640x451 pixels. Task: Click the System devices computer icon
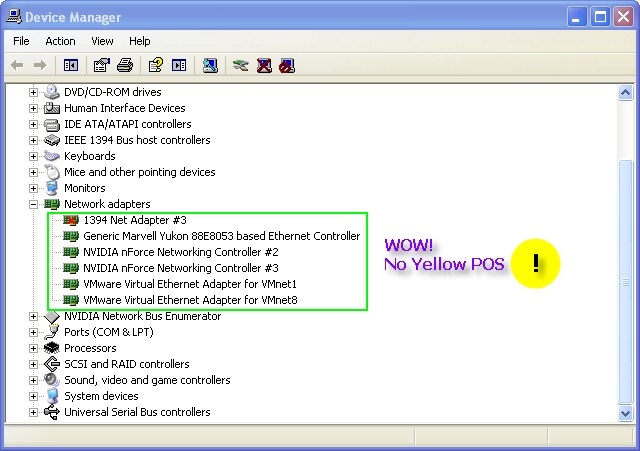52,396
